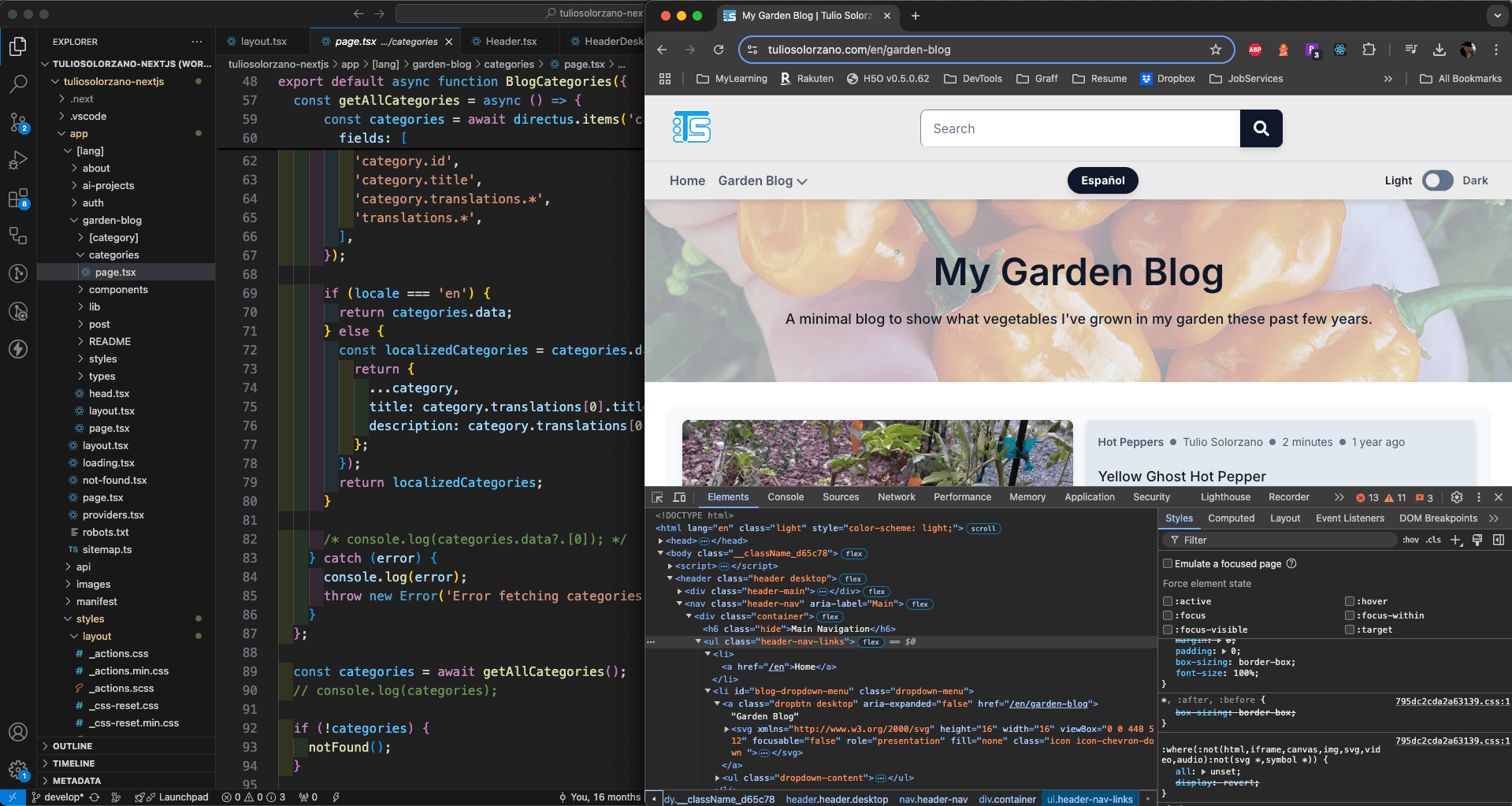Open the AdBlock Plus extension icon
This screenshot has width=1512, height=806.
tap(1255, 50)
